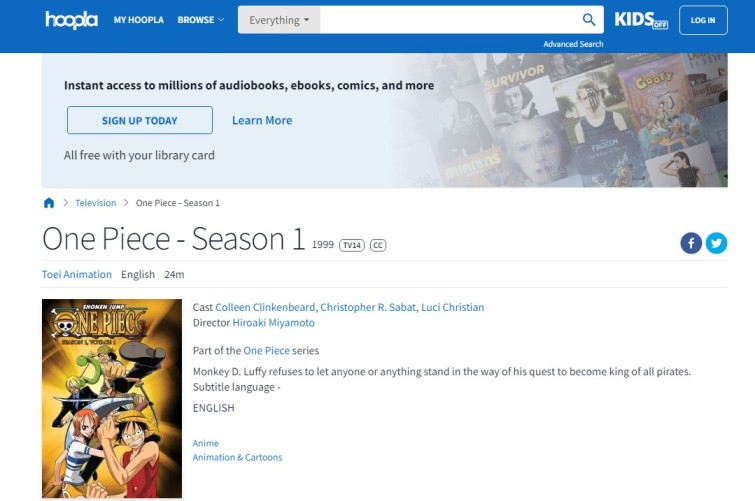Follow the Learn More link
This screenshot has height=501, width=755.
(262, 120)
